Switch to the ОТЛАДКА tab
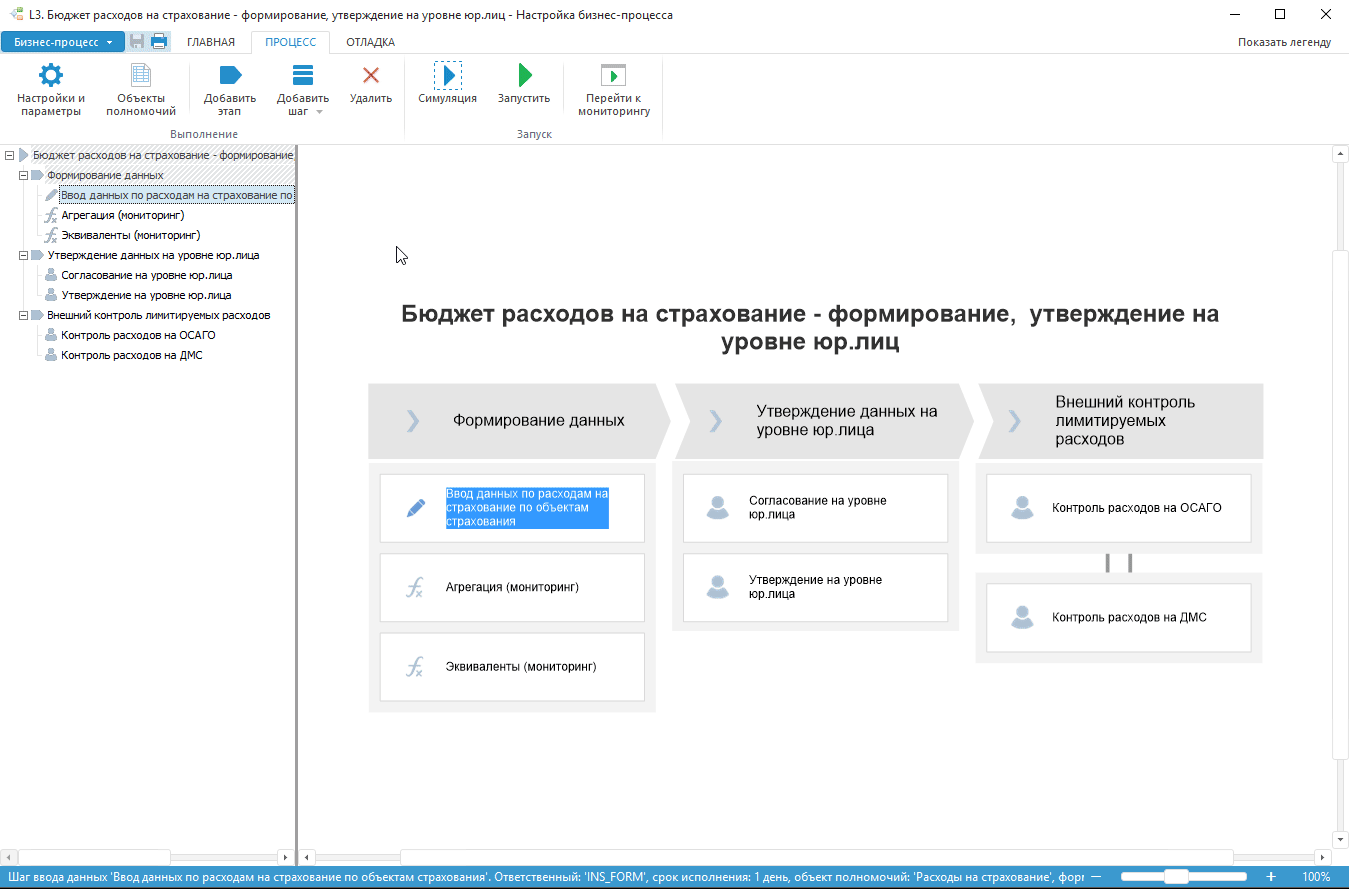The width and height of the screenshot is (1349, 889). click(370, 42)
